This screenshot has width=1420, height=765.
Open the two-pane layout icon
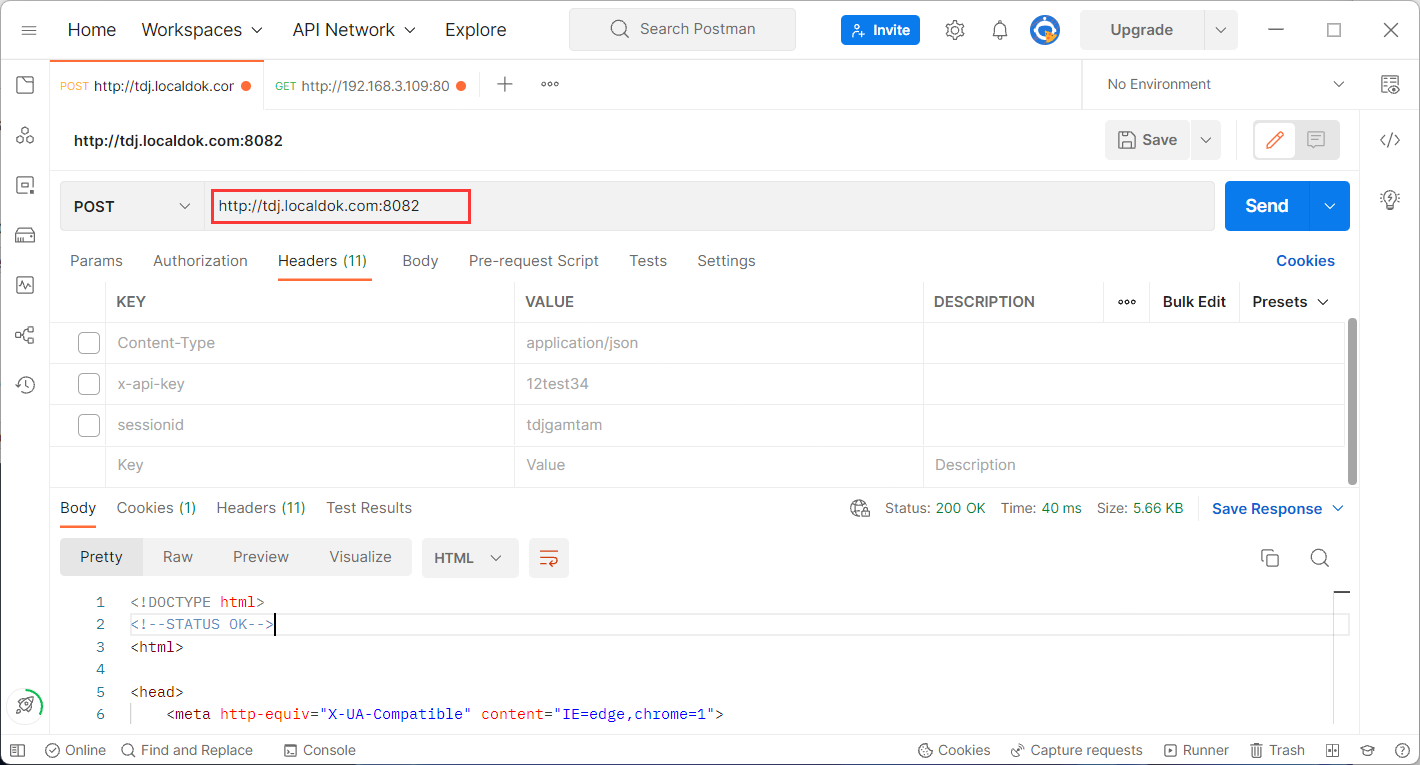tap(1332, 750)
